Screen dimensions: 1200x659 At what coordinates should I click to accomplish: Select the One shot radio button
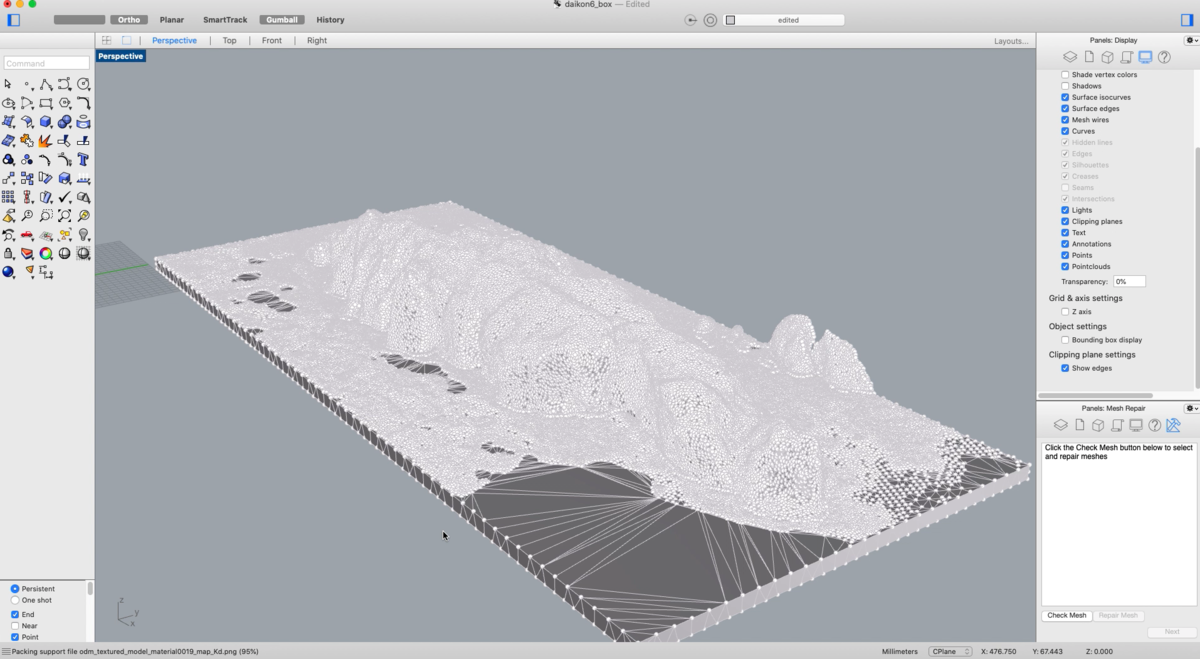tap(15, 600)
